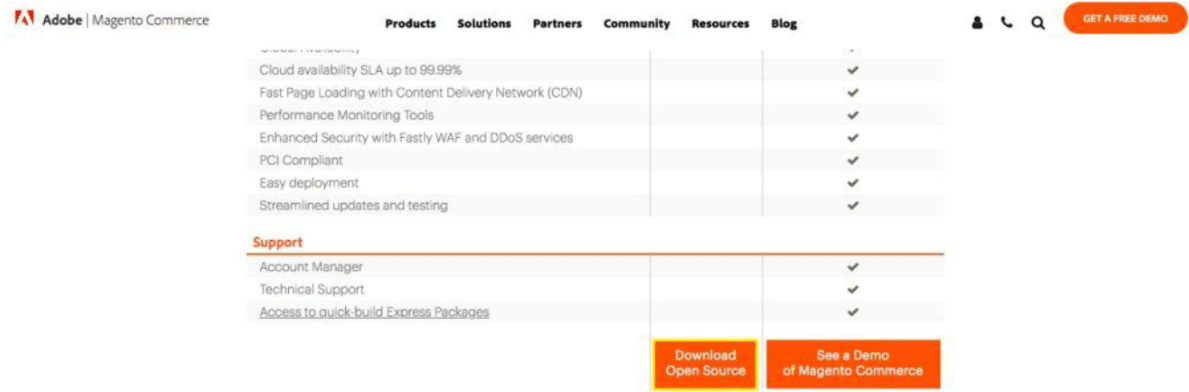The image size is (1189, 392).
Task: Select 'Cloud availability SLA up to 99.99%' text
Action: coord(361,70)
